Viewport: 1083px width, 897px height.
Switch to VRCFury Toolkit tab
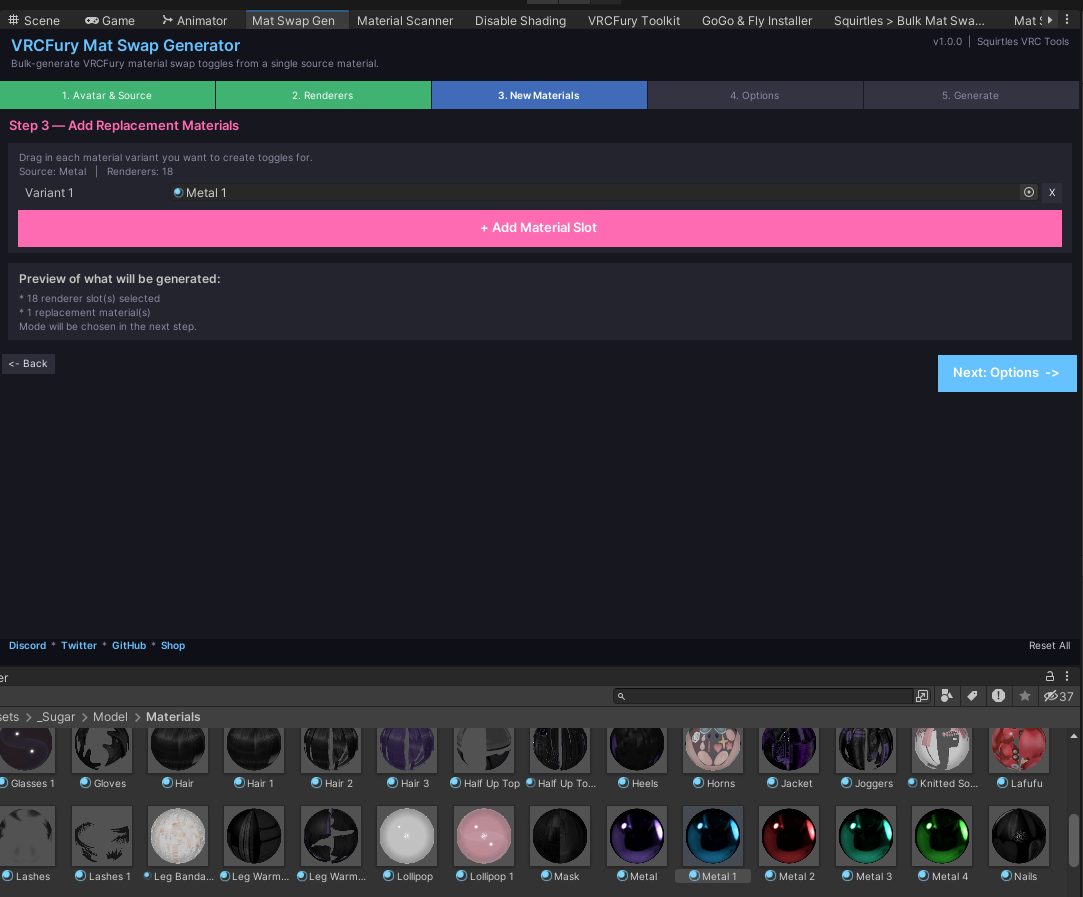point(633,21)
